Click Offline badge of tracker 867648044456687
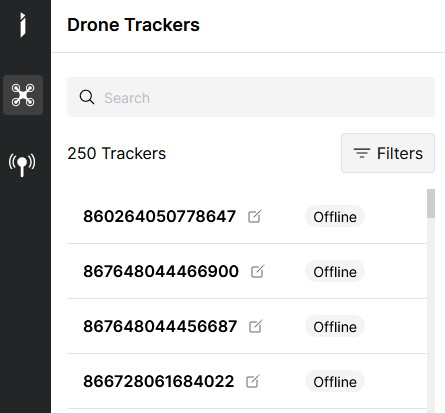 [x=335, y=327]
